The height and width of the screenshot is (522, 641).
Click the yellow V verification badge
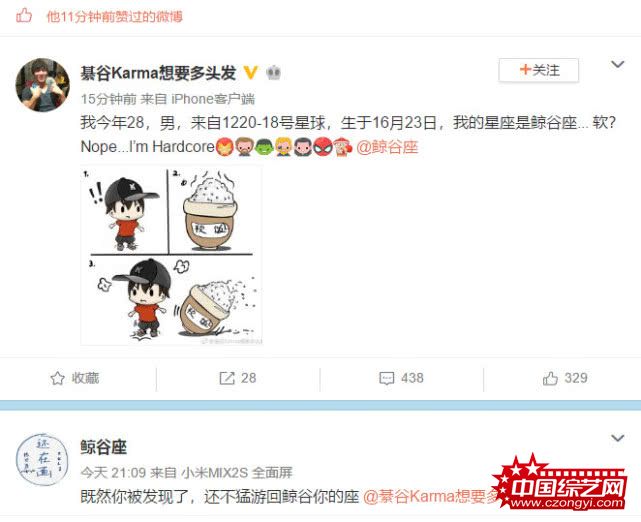coord(251,73)
